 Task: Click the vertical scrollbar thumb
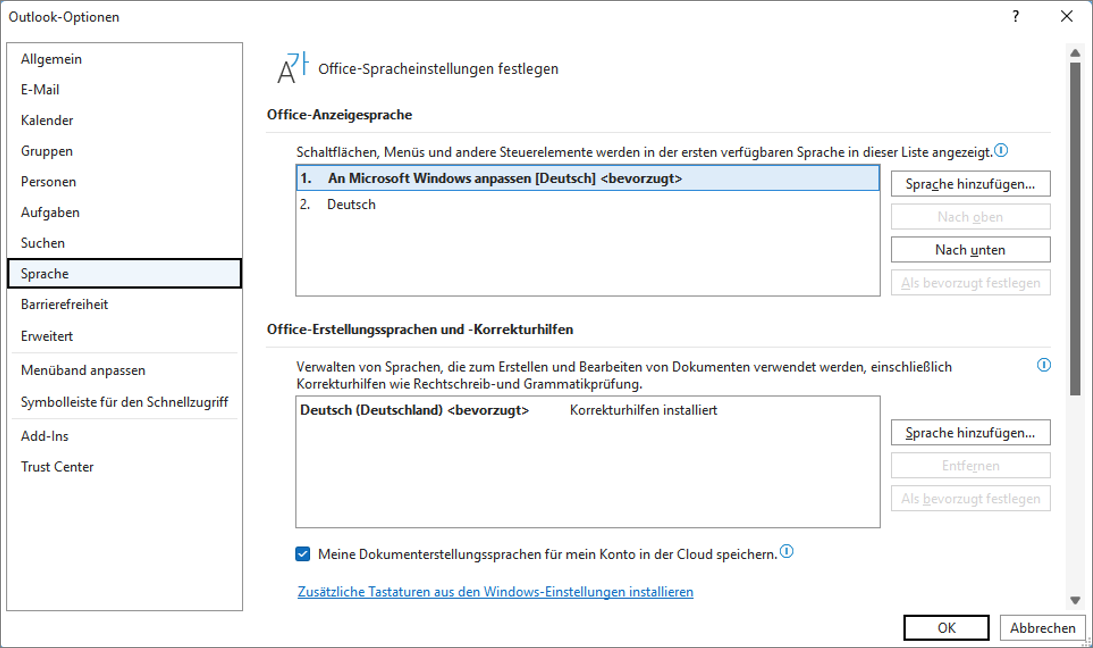point(1075,230)
